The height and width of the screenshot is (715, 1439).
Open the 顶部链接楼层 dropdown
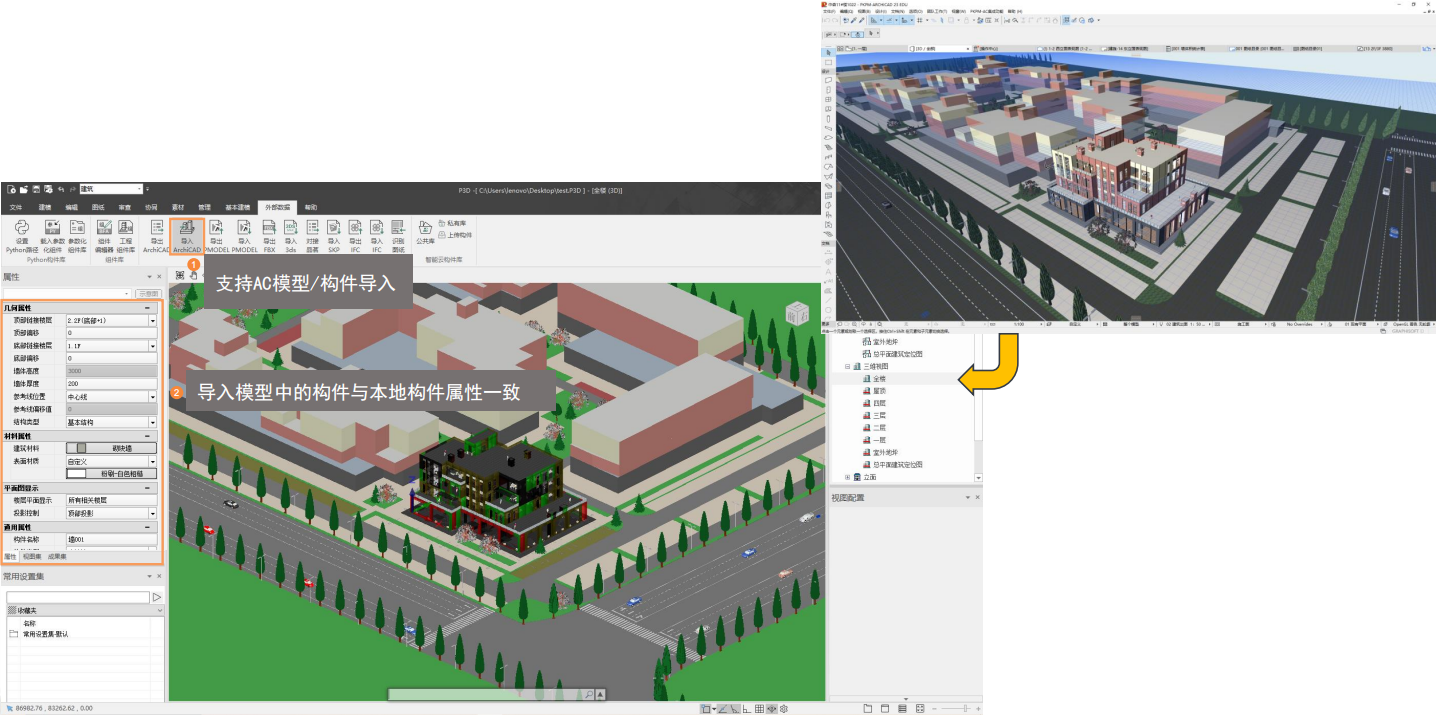point(153,320)
